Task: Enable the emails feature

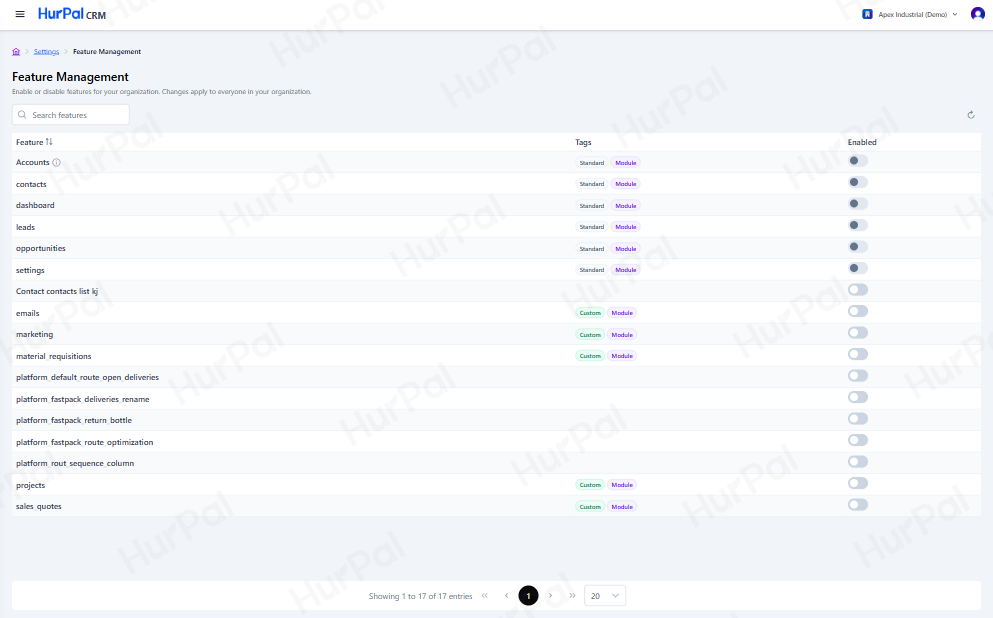Action: click(x=858, y=312)
